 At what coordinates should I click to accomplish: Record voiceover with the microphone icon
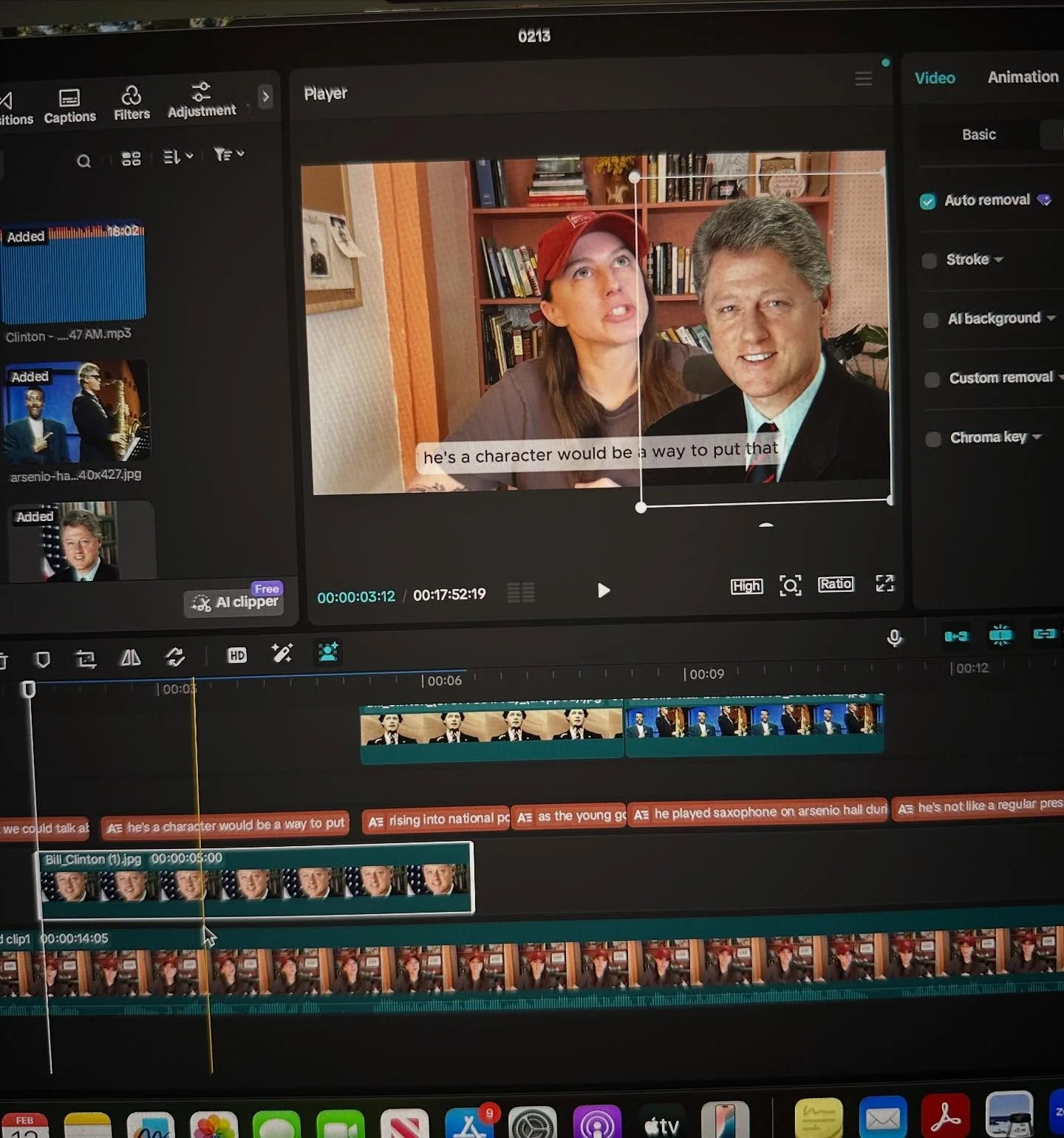[893, 636]
